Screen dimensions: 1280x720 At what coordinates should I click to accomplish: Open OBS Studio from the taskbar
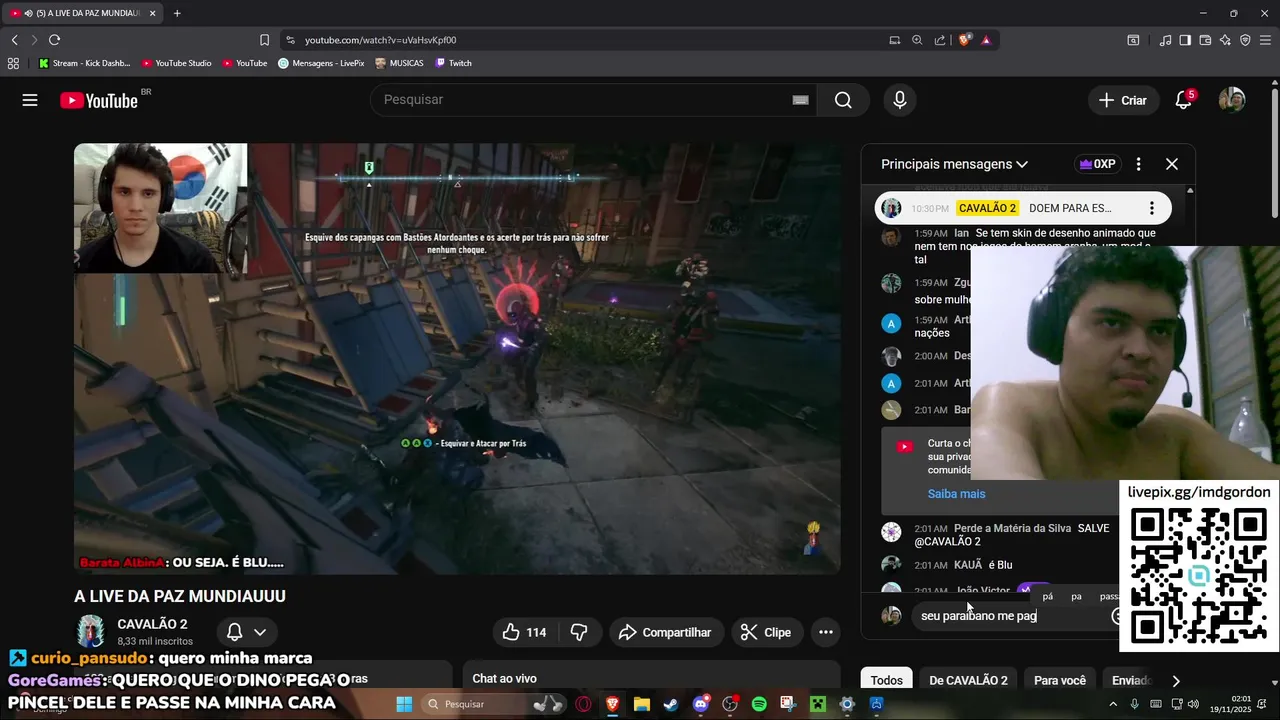click(x=730, y=704)
